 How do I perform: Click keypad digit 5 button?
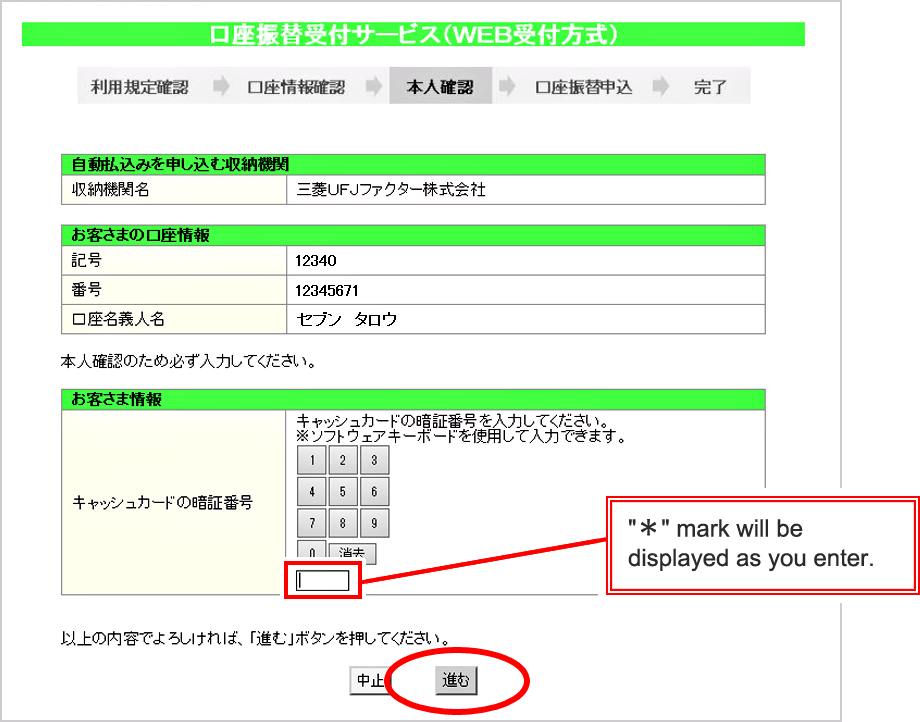tap(343, 491)
